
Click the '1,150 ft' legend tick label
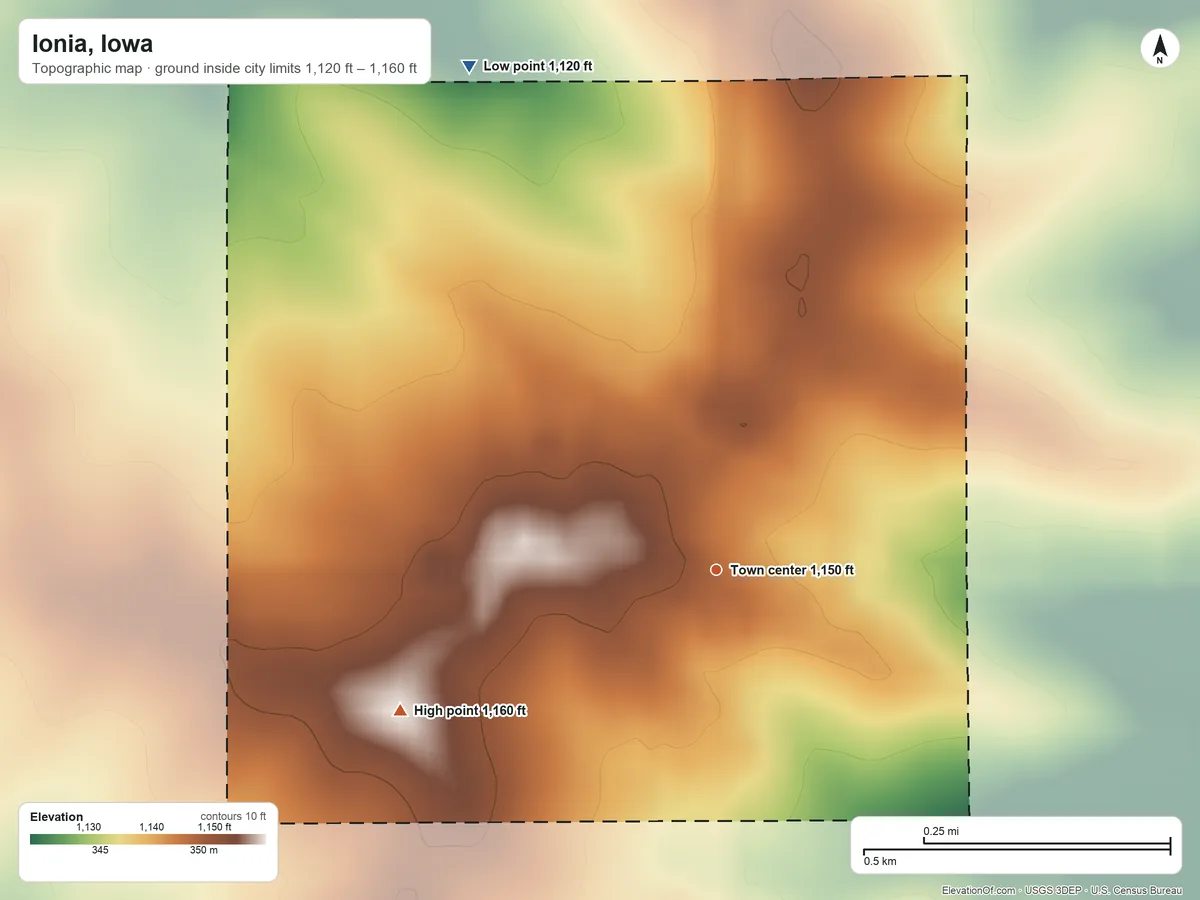coord(214,827)
